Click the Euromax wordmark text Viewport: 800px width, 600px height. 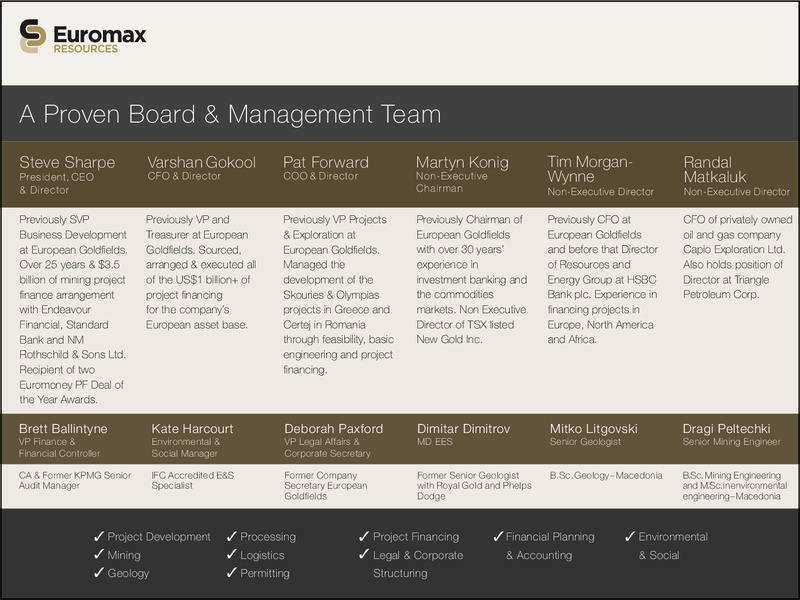(99, 35)
